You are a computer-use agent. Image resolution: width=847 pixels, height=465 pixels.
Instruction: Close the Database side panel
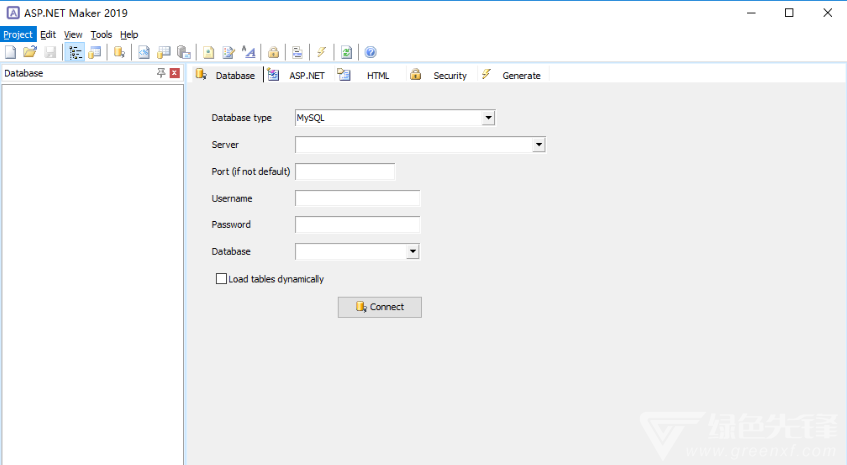pyautogui.click(x=175, y=73)
